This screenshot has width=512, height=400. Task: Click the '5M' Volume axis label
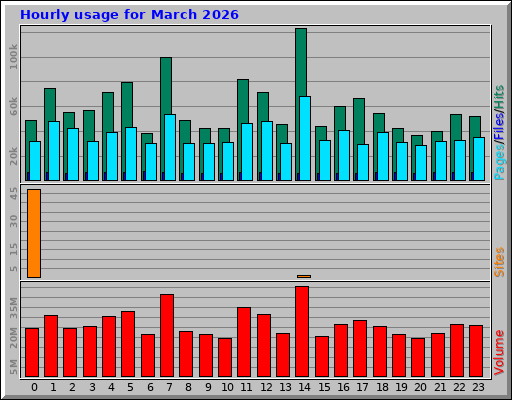[13, 367]
